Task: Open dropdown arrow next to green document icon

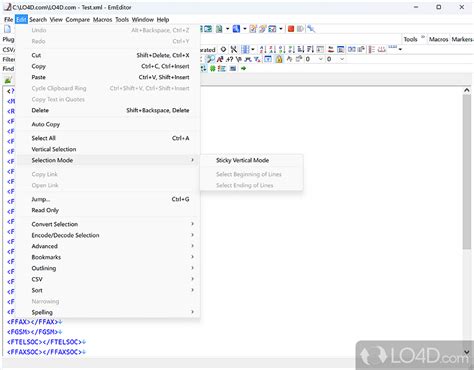Action: point(227,29)
